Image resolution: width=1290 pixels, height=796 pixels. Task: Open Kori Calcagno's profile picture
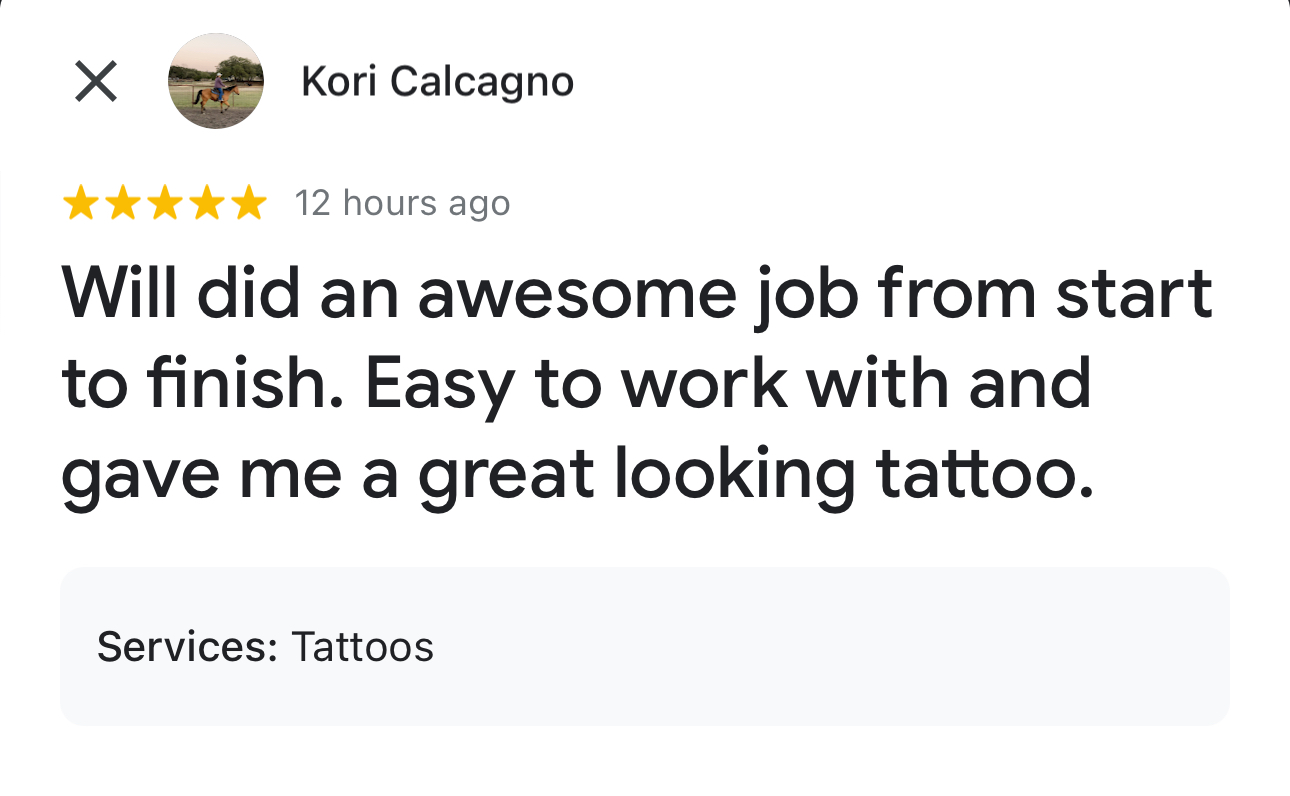(215, 81)
